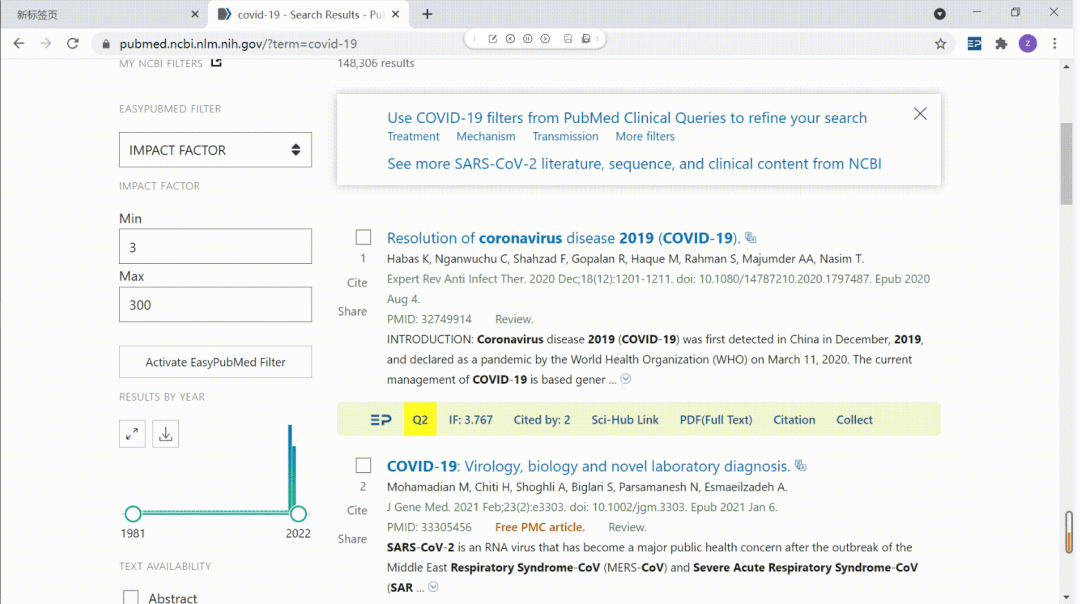The image size is (1080, 604).
Task: Tick the checkbox for result 2
Action: [x=364, y=465]
